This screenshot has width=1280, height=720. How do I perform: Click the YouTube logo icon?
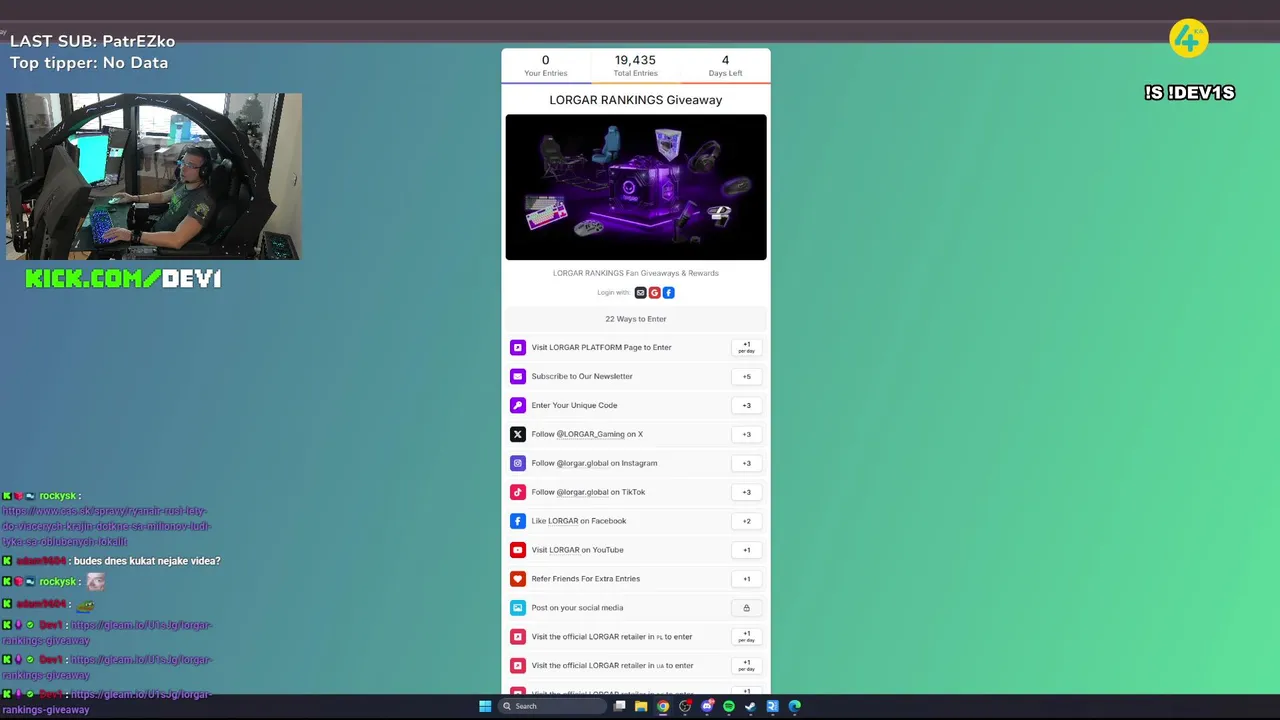point(518,550)
